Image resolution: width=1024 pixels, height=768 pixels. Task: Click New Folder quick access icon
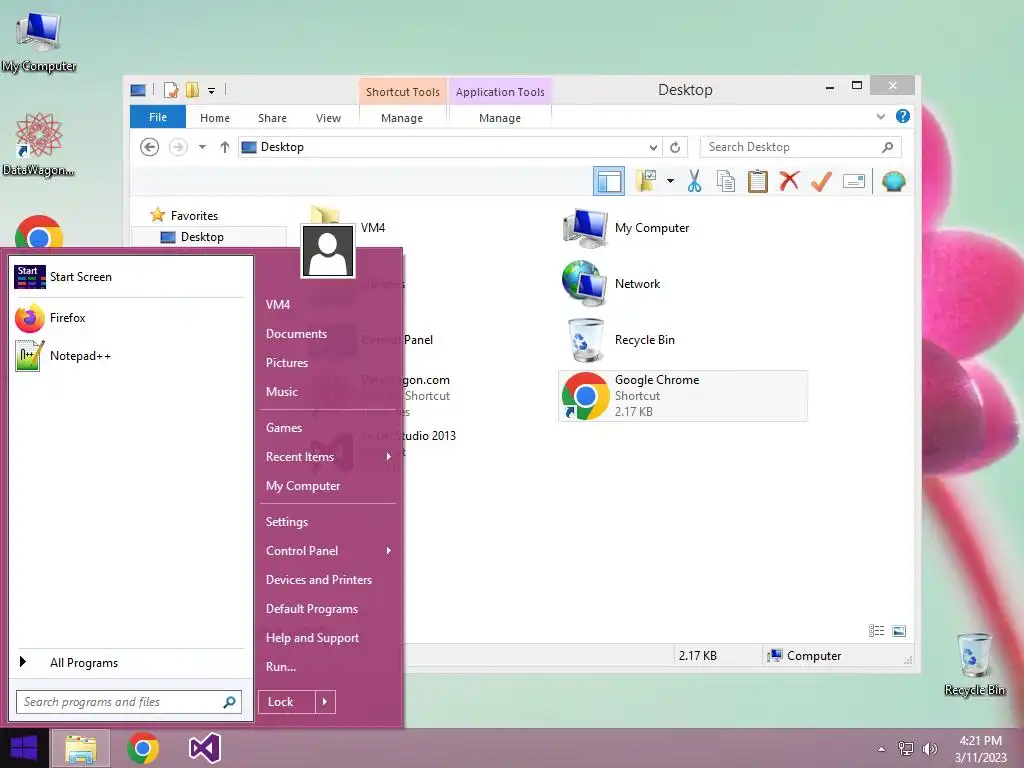(192, 90)
